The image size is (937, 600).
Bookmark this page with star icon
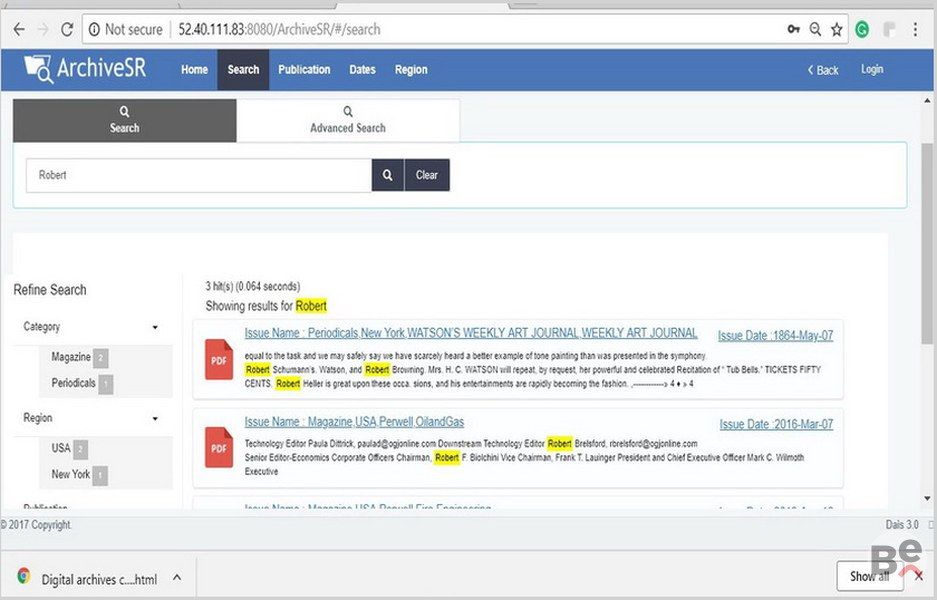[836, 29]
